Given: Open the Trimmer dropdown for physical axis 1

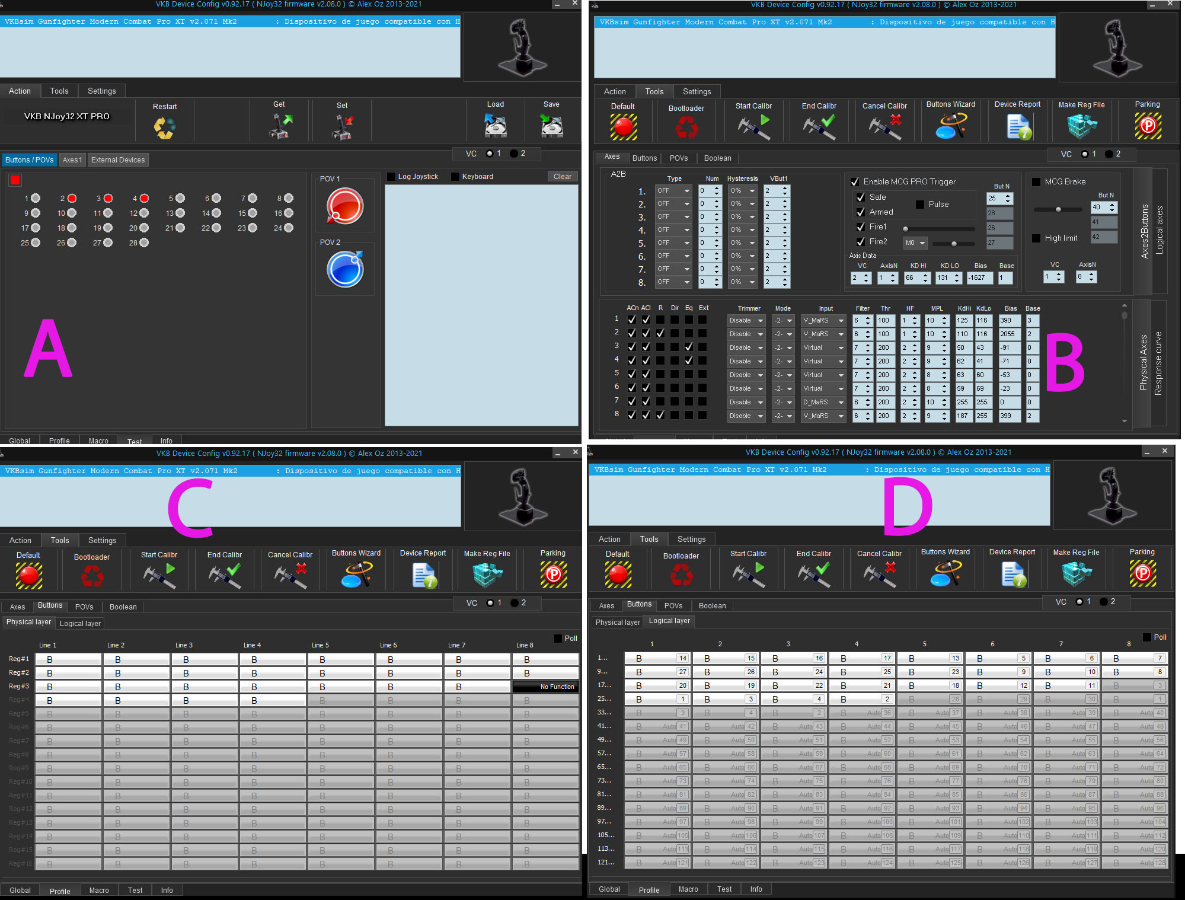Looking at the screenshot, I should coord(746,321).
